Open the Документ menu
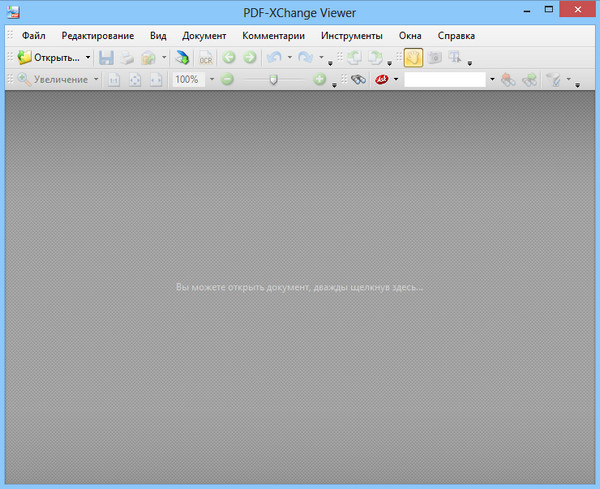Image resolution: width=600 pixels, height=489 pixels. (204, 36)
